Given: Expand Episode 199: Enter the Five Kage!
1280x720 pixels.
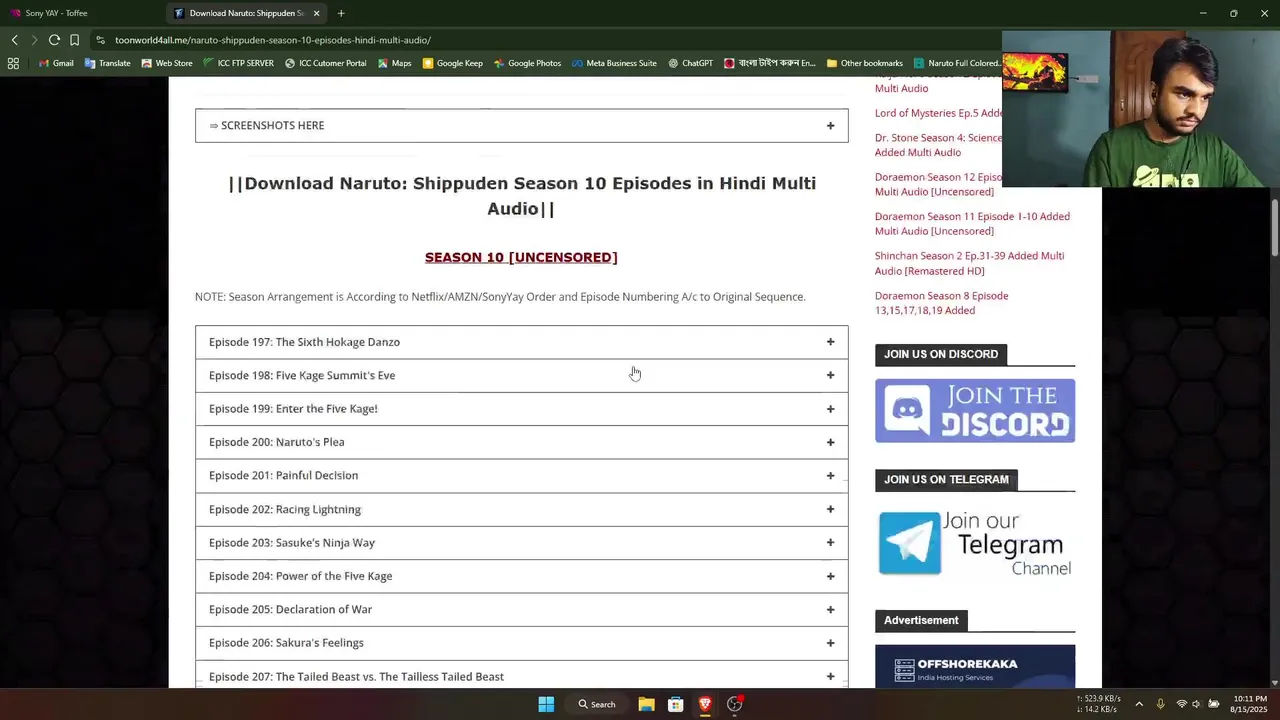Looking at the screenshot, I should pos(521,409).
